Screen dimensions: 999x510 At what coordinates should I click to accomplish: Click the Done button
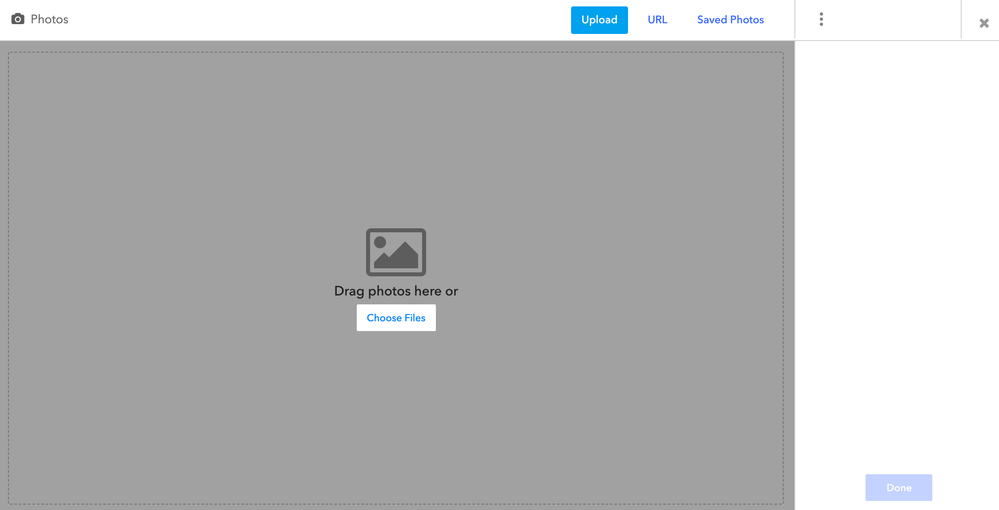[898, 488]
